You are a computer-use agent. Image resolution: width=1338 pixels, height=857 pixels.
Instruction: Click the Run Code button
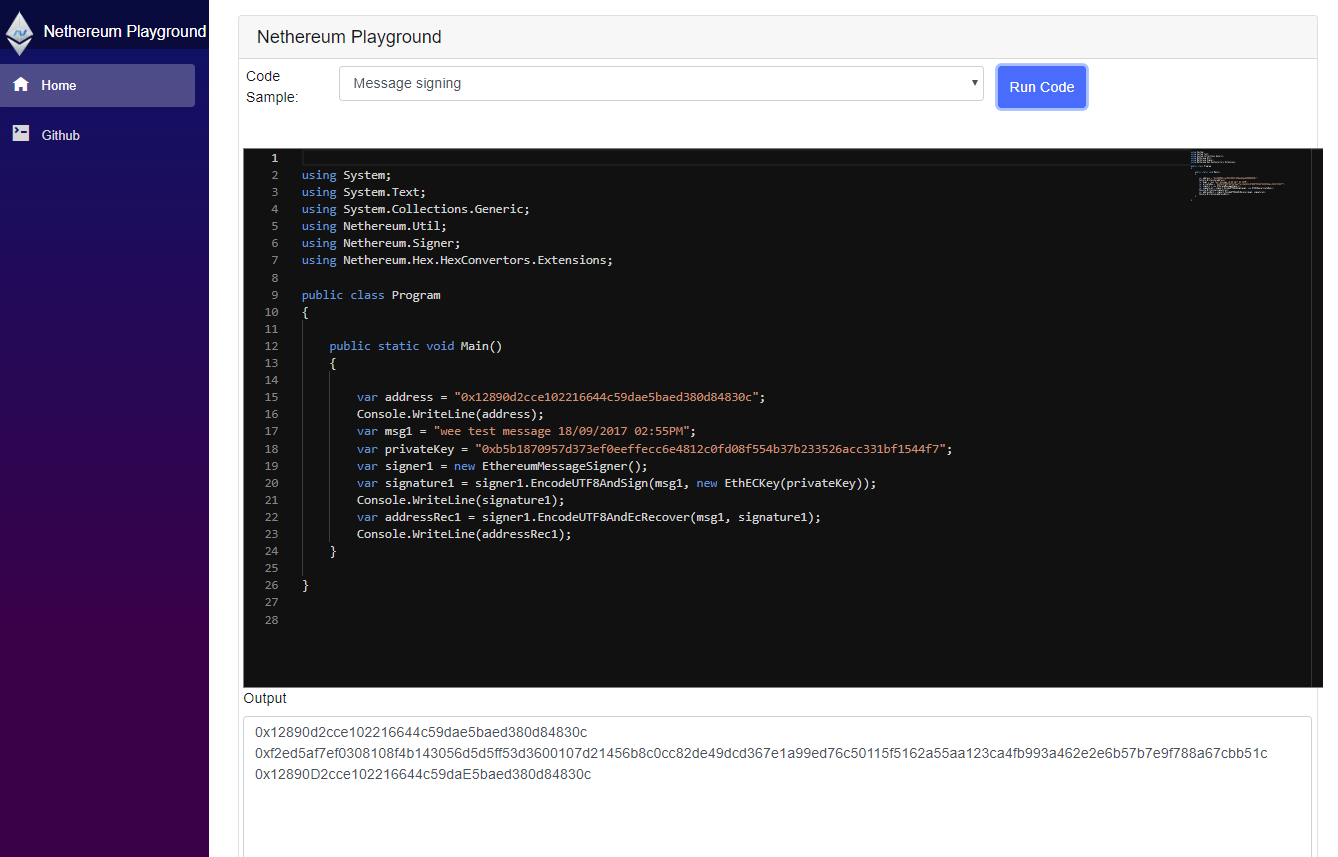pos(1041,87)
